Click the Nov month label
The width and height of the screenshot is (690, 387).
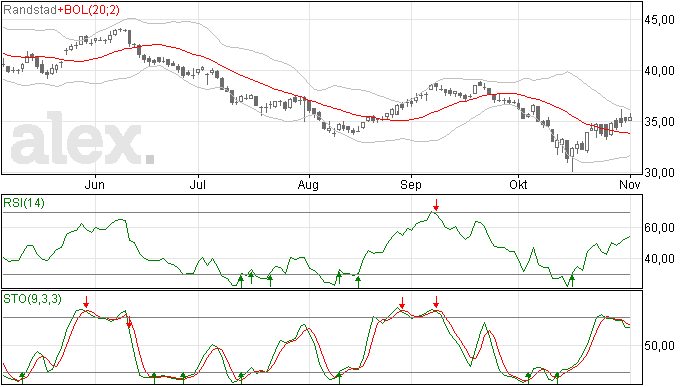click(x=630, y=184)
